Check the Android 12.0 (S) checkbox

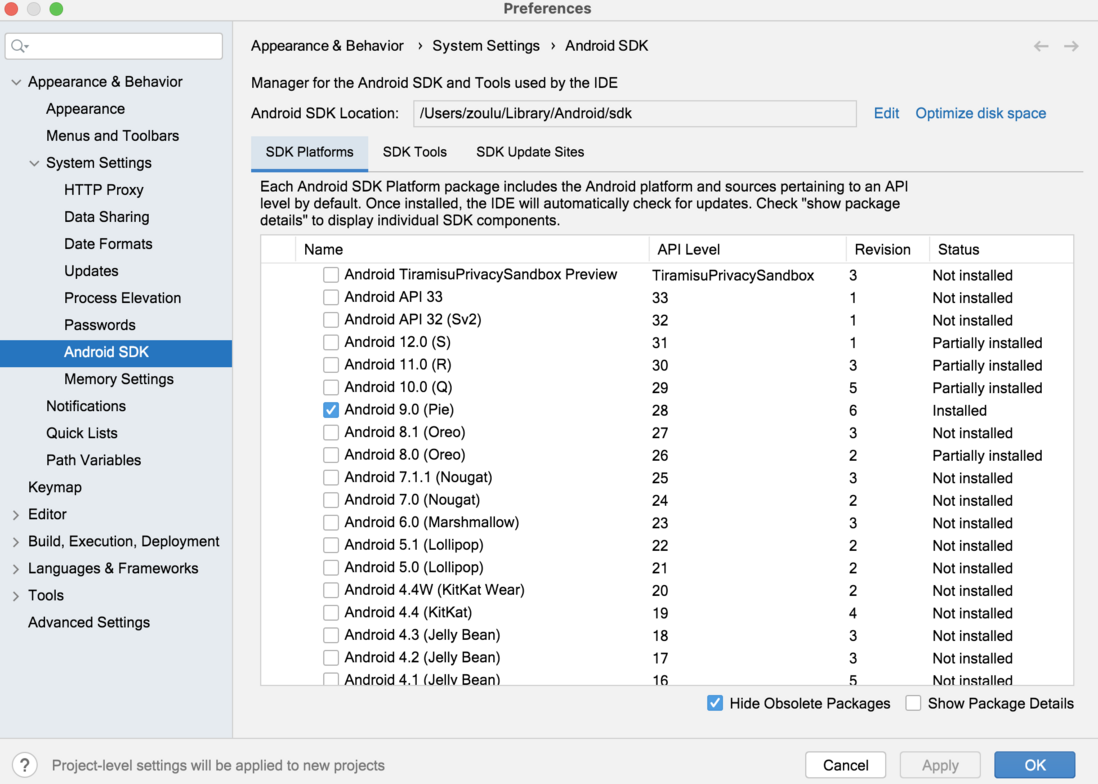[x=331, y=342]
